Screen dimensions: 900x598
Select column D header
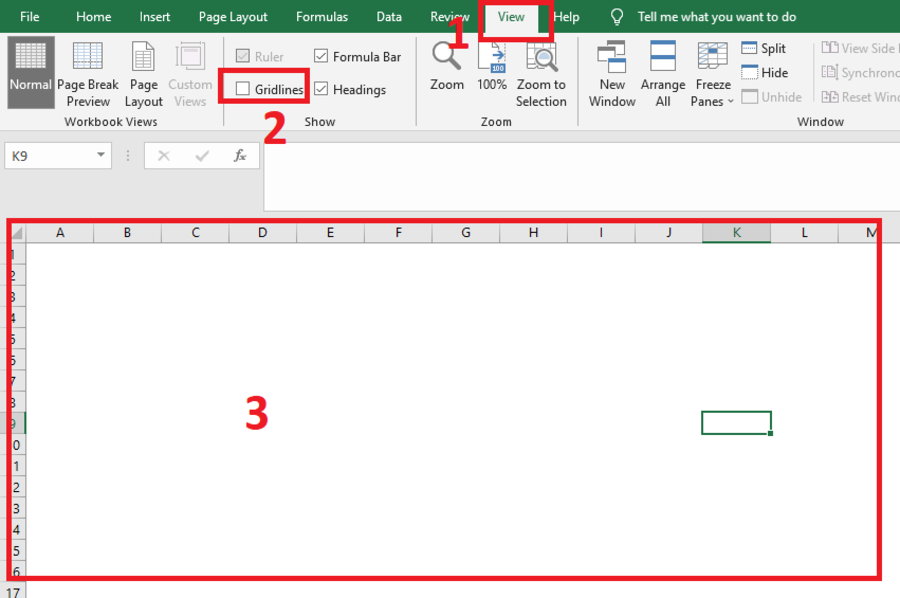(263, 232)
